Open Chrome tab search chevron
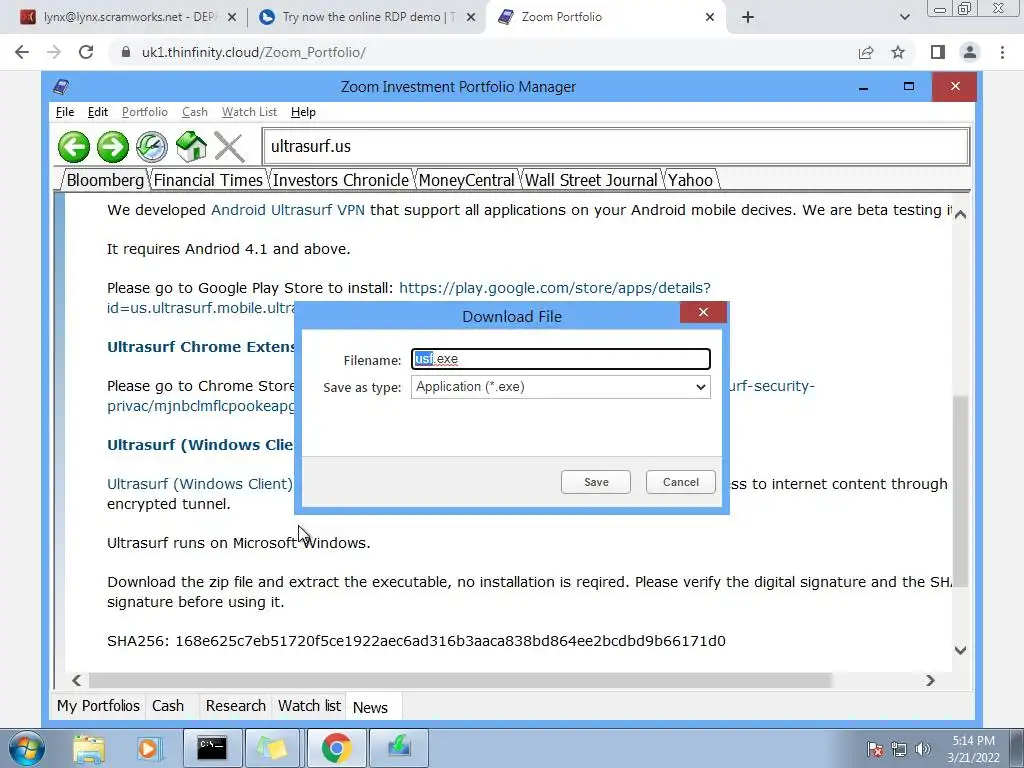The width and height of the screenshot is (1024, 768). pos(904,17)
